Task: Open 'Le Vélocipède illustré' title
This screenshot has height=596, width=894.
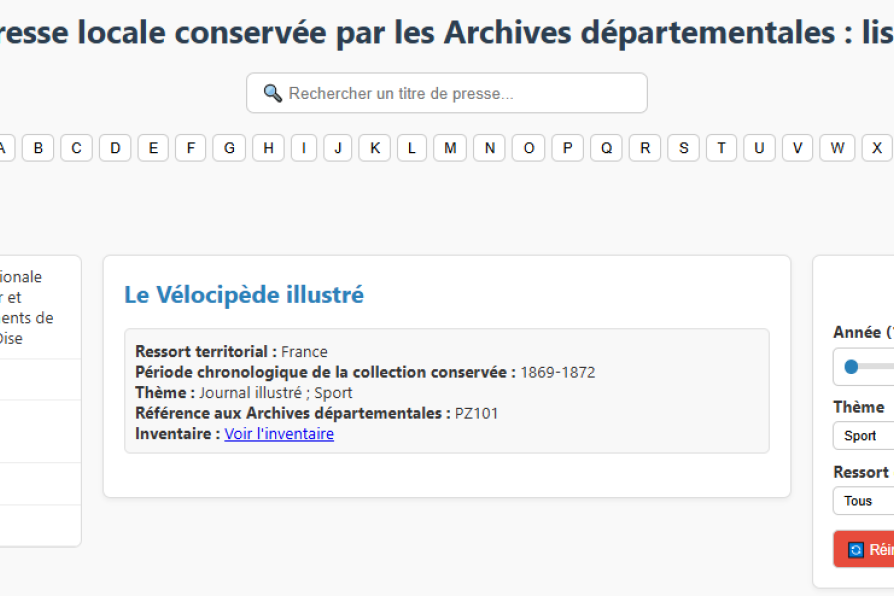Action: (x=244, y=295)
